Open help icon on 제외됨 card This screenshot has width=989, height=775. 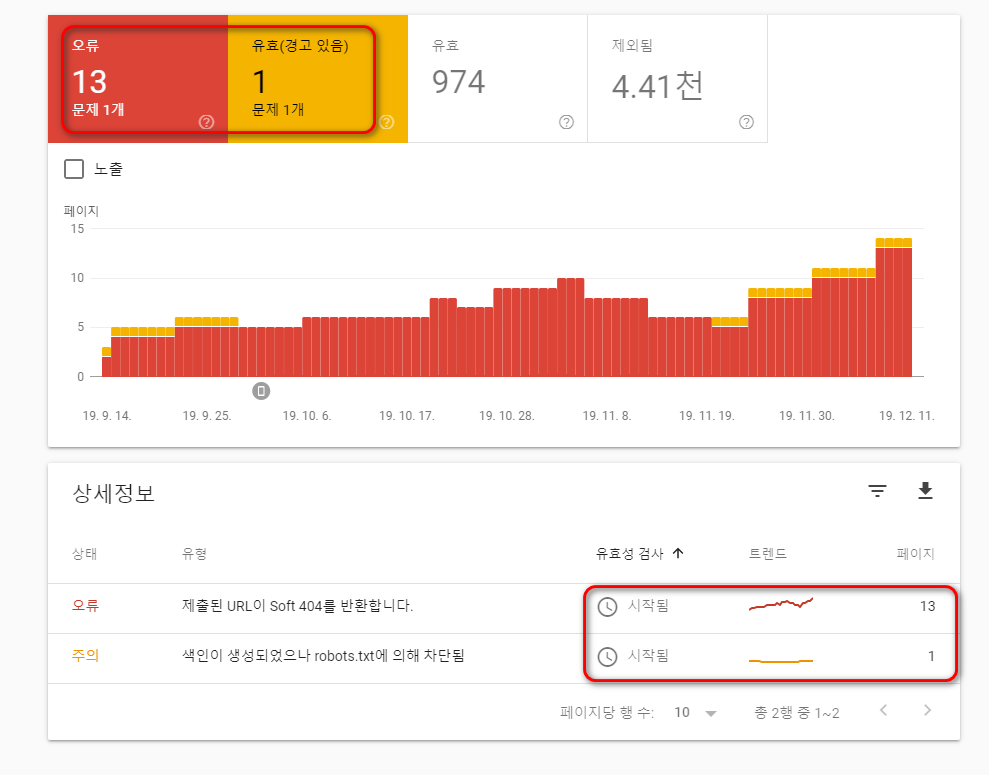point(746,122)
